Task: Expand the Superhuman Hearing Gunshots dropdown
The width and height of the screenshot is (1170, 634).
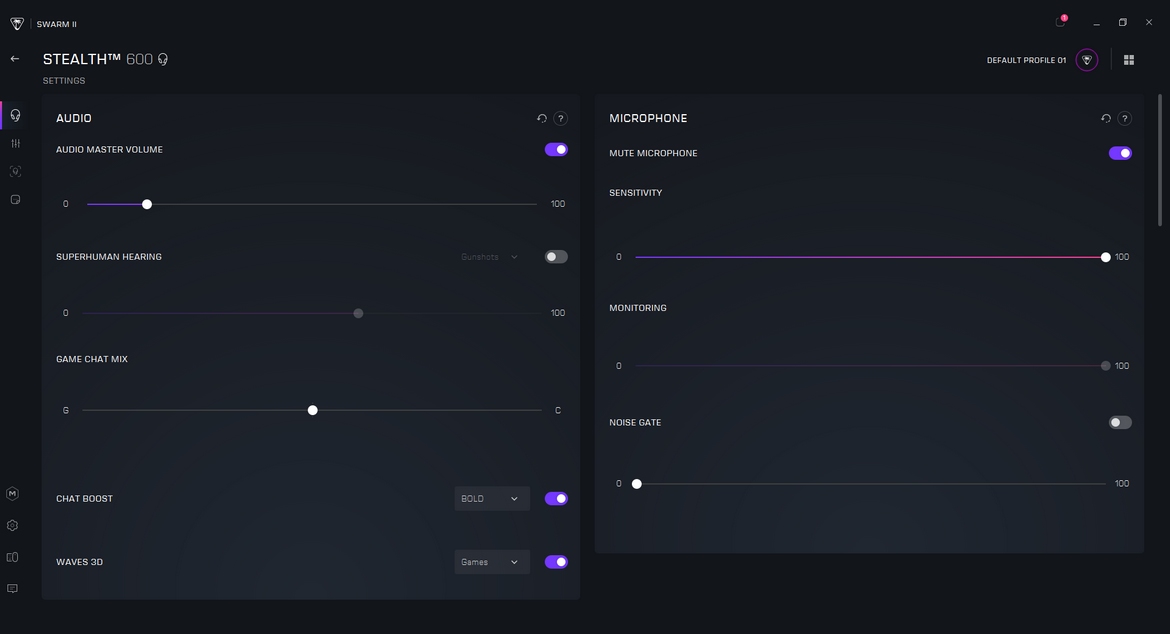Action: (490, 257)
